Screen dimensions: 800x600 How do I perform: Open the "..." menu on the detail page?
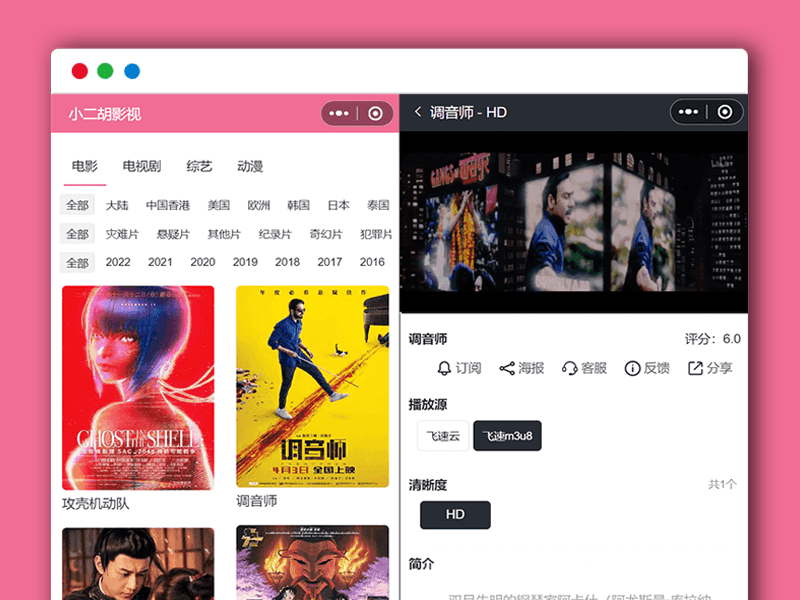click(x=688, y=112)
